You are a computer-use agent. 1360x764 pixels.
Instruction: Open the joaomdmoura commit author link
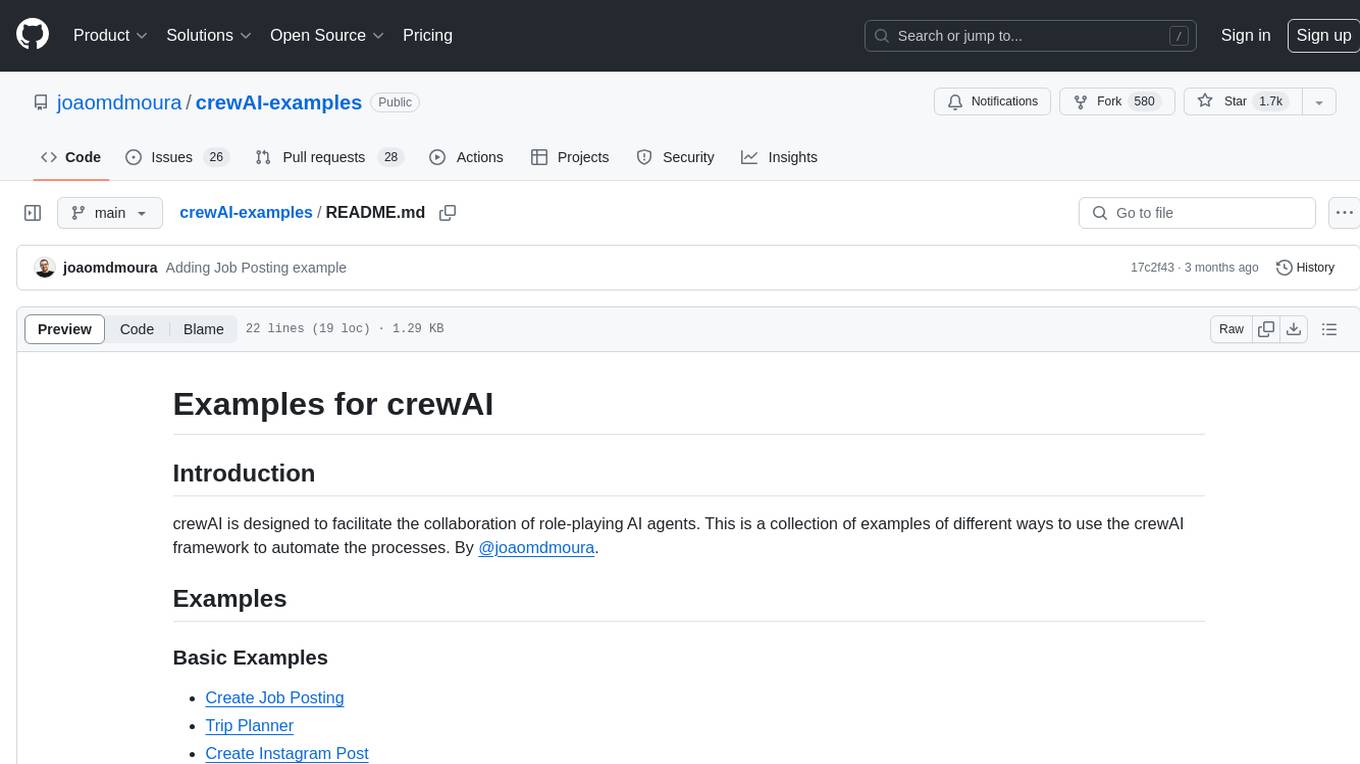coord(110,268)
